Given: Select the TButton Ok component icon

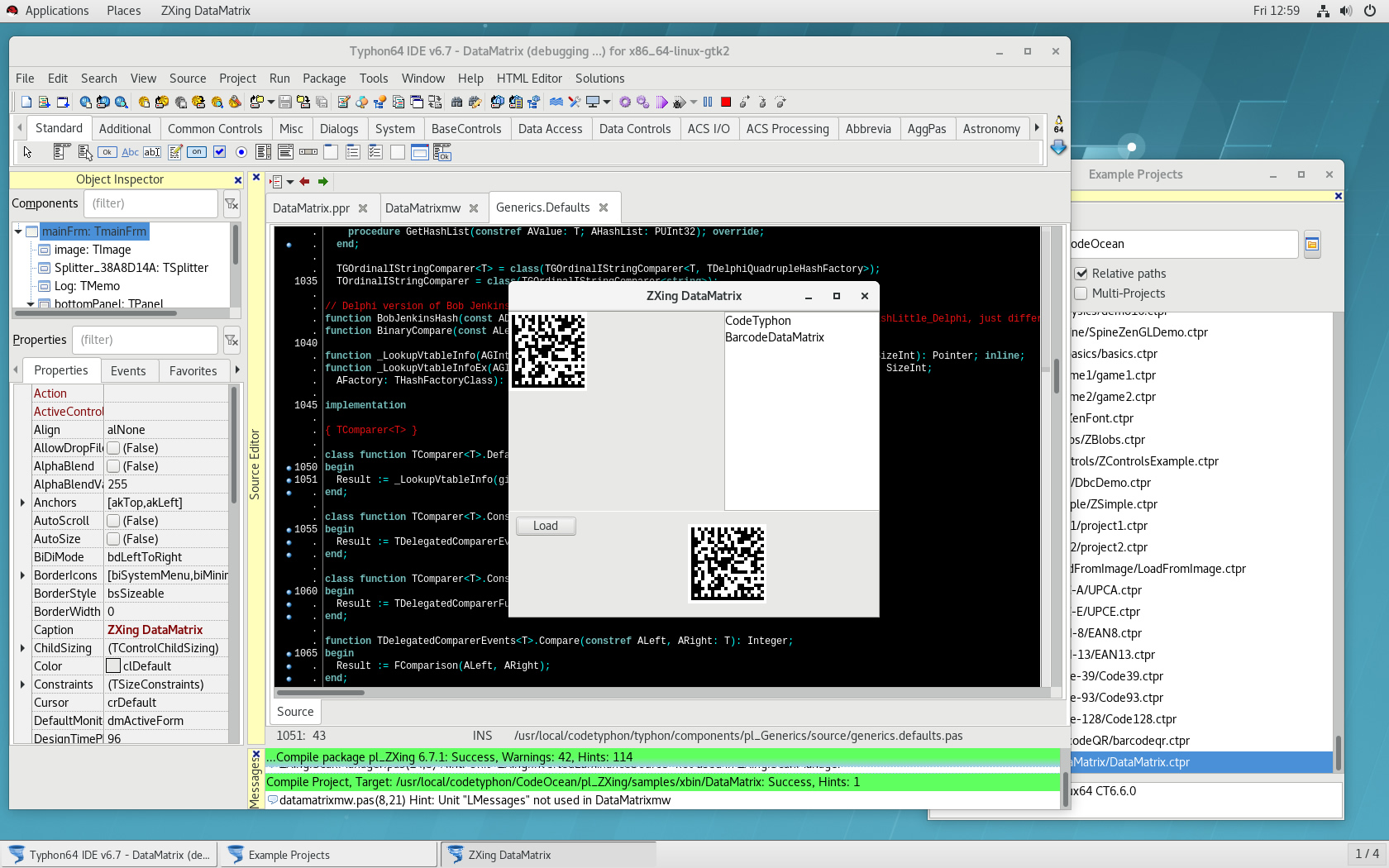Looking at the screenshot, I should (107, 152).
